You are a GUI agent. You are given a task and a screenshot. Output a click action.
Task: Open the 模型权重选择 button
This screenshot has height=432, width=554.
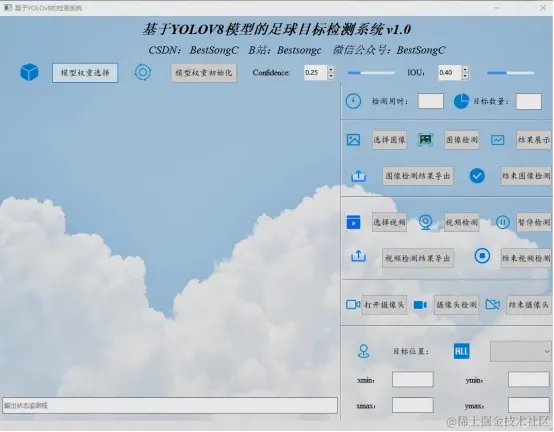[85, 73]
